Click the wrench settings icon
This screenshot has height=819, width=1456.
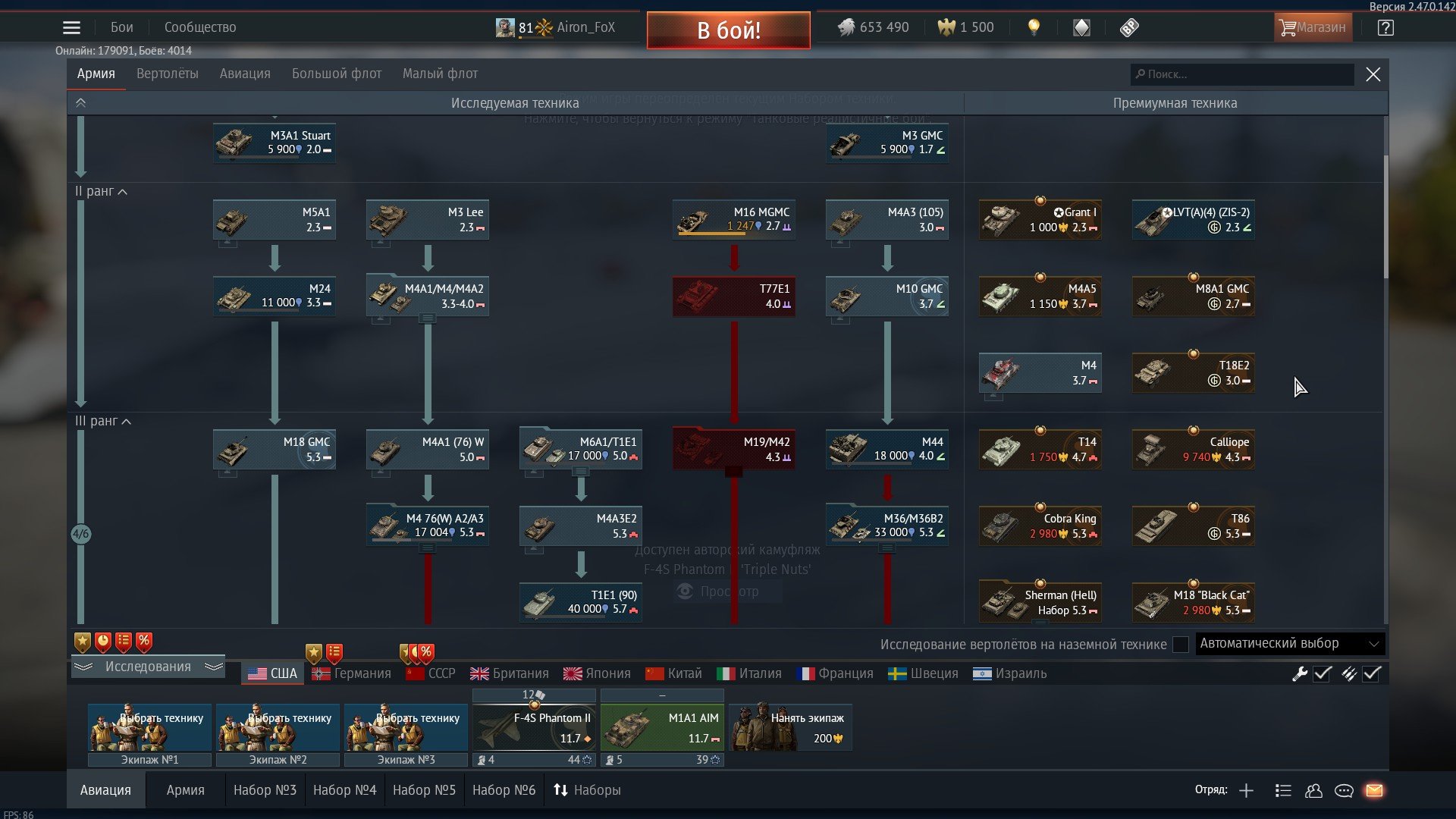click(x=1300, y=673)
